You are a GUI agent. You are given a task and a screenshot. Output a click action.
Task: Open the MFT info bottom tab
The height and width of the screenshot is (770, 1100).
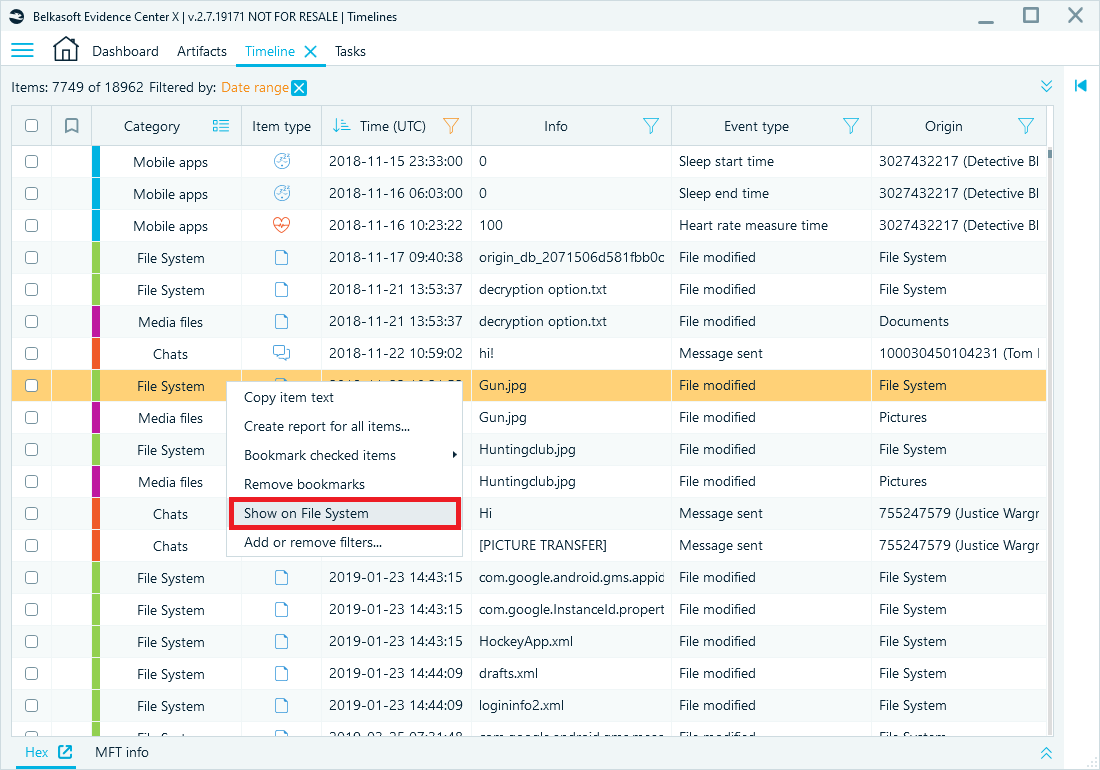coord(121,752)
